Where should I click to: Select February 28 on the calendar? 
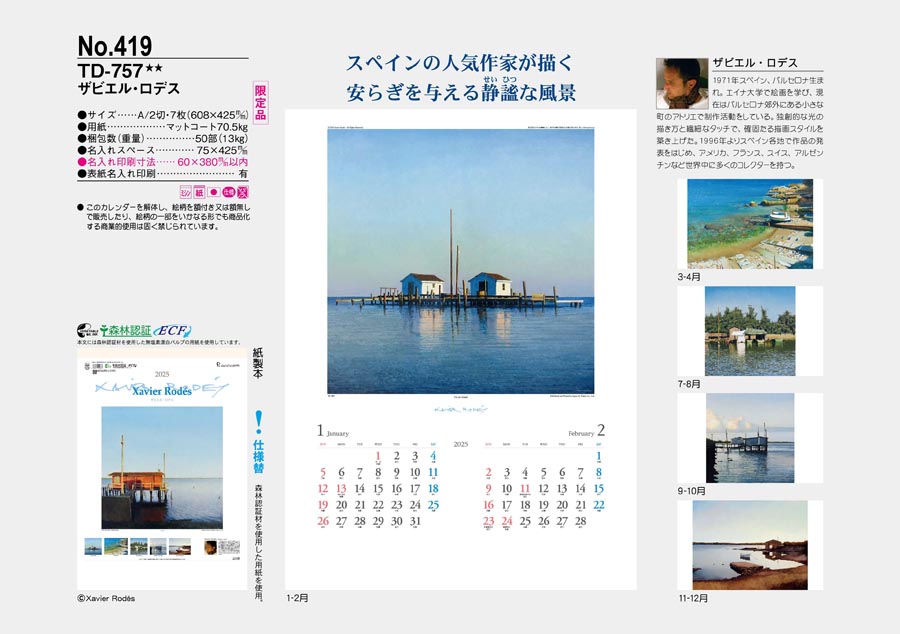pyautogui.click(x=580, y=522)
